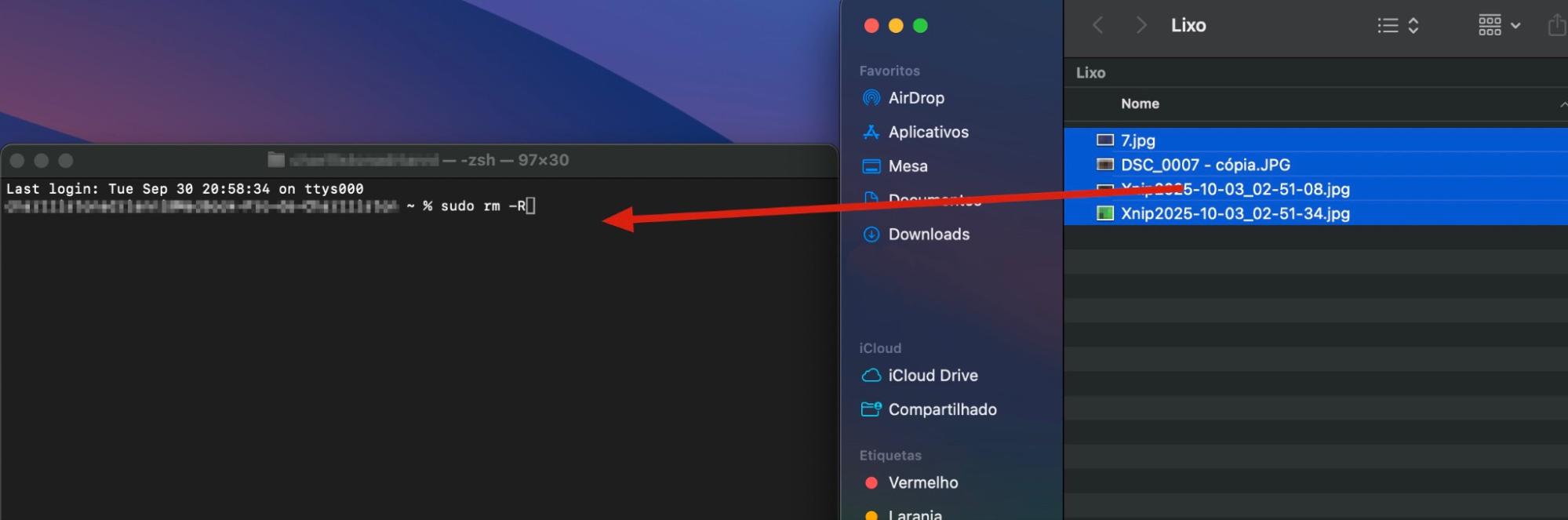Click the iCloud section header
Screen dimensions: 1568x520
coord(880,348)
